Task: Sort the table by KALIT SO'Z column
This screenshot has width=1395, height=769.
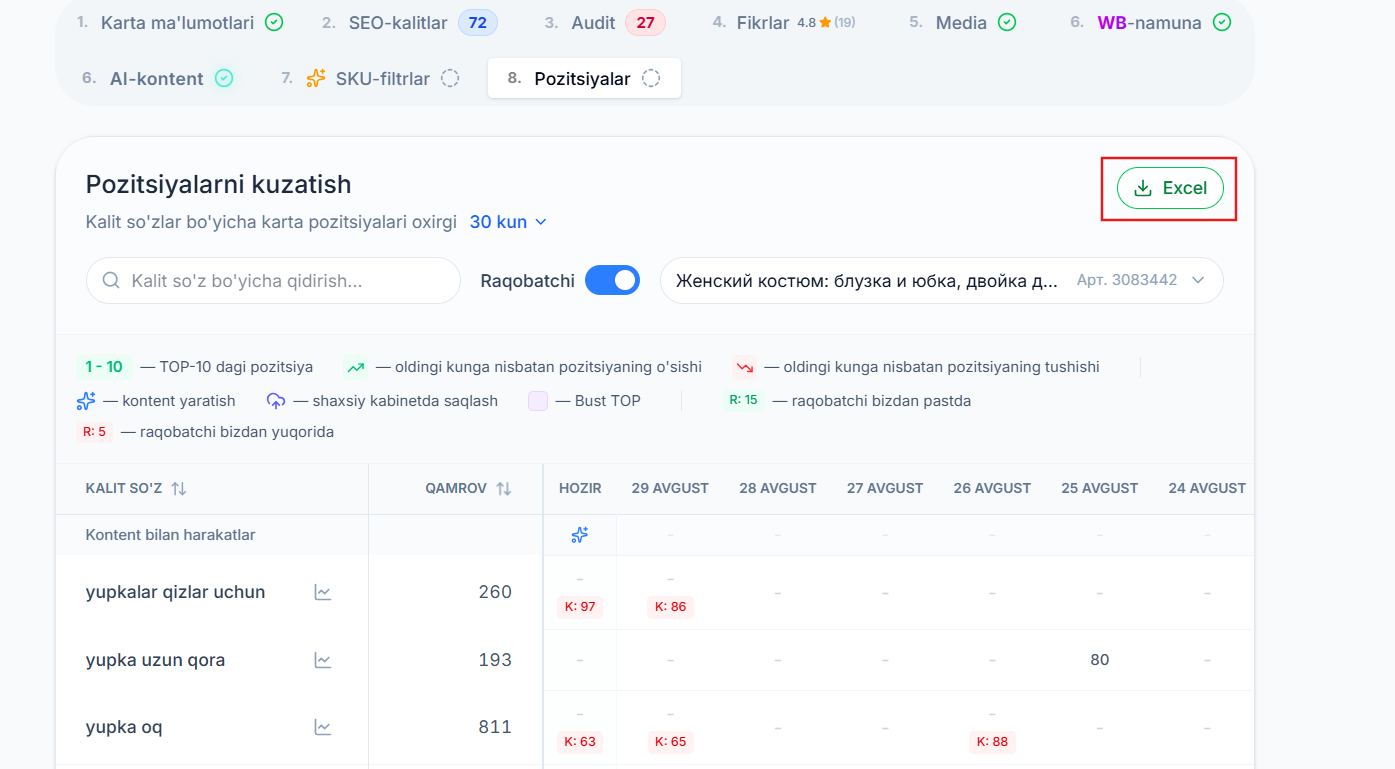Action: 178,489
